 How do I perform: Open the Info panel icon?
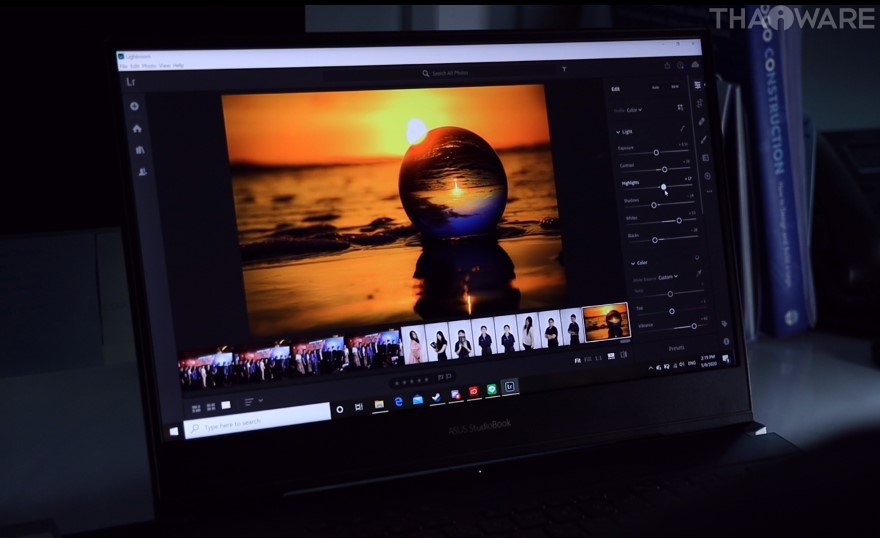click(726, 341)
